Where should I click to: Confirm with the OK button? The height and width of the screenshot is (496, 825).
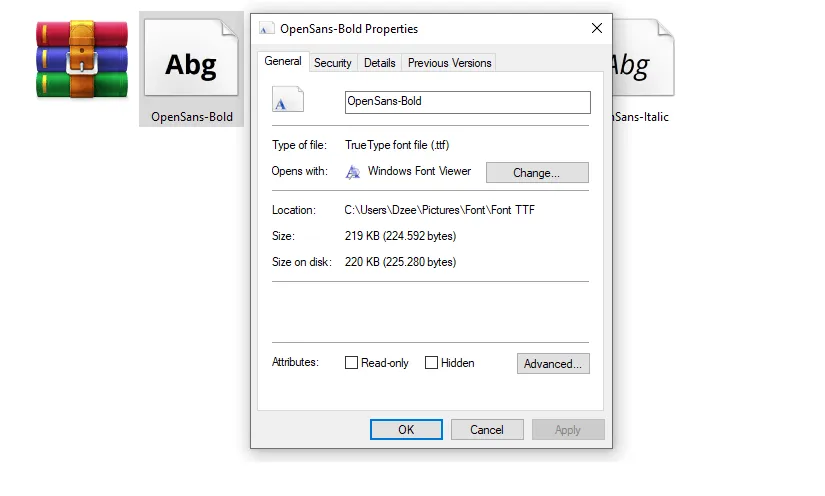coord(406,430)
